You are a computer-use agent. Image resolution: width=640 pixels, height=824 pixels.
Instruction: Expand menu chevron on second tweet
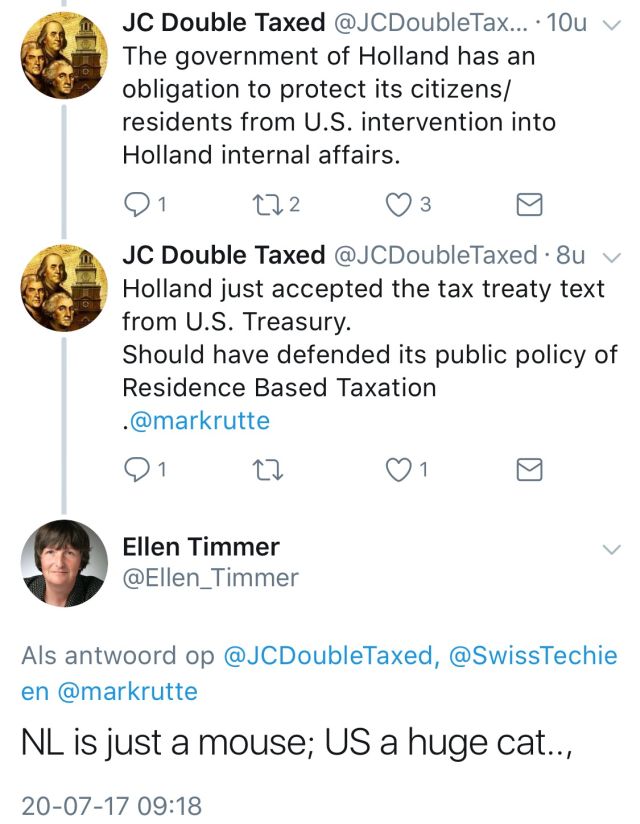(613, 256)
